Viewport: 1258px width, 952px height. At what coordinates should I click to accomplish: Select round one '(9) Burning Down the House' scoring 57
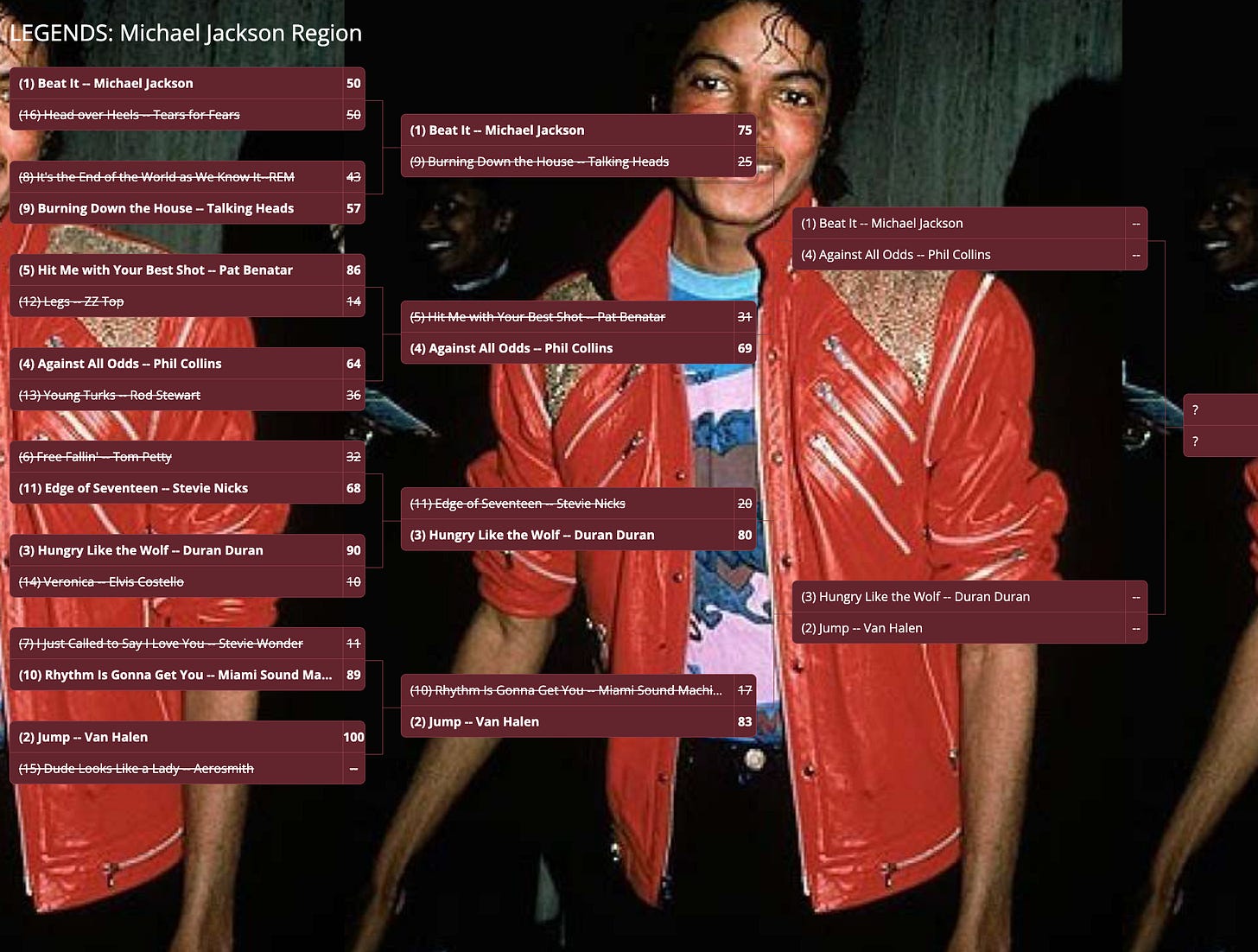(187, 208)
